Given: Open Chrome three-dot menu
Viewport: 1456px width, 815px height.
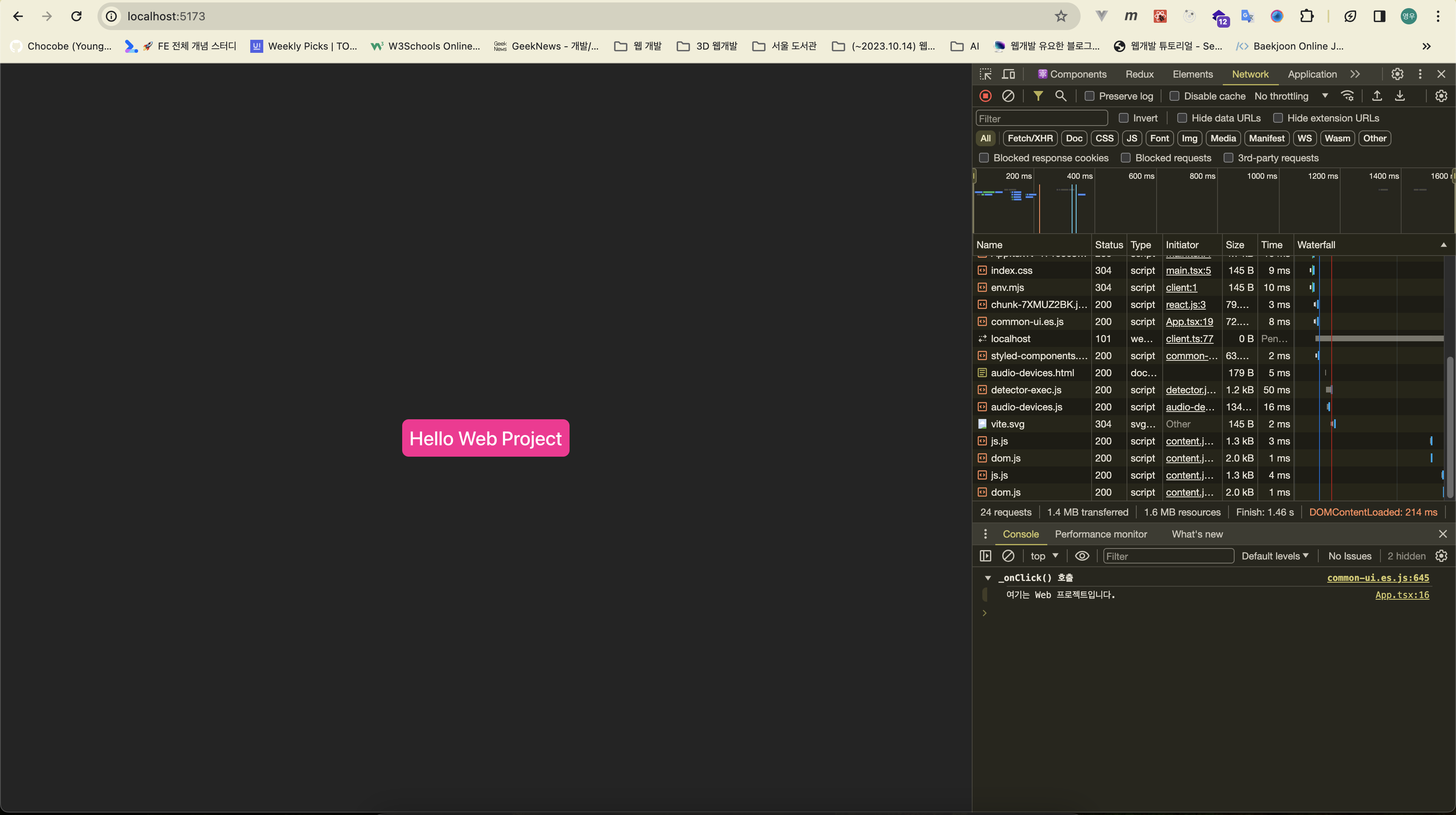Looking at the screenshot, I should coord(1438,16).
